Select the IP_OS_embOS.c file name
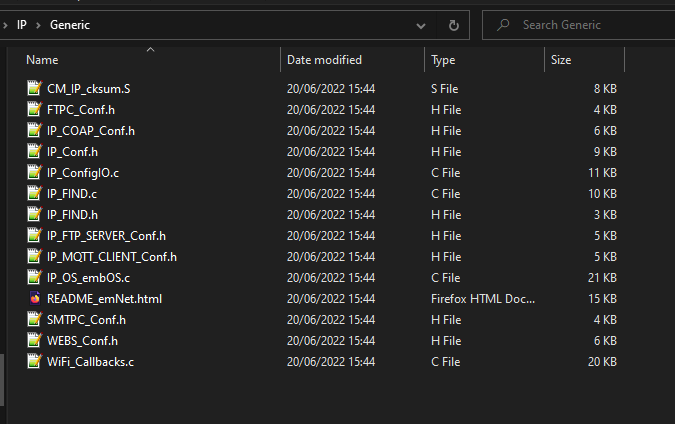Viewport: 675px width, 424px height. click(x=88, y=278)
